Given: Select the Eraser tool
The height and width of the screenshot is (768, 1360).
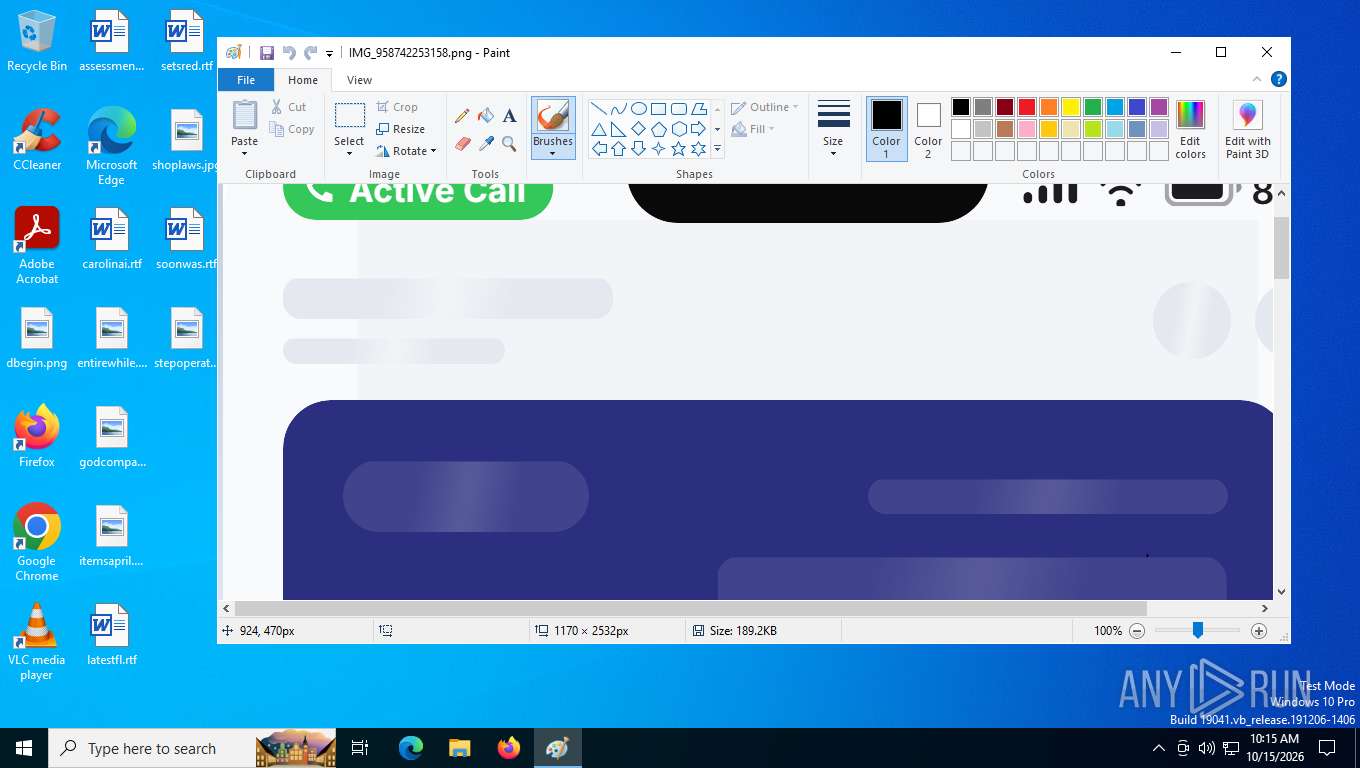Looking at the screenshot, I should [x=462, y=144].
